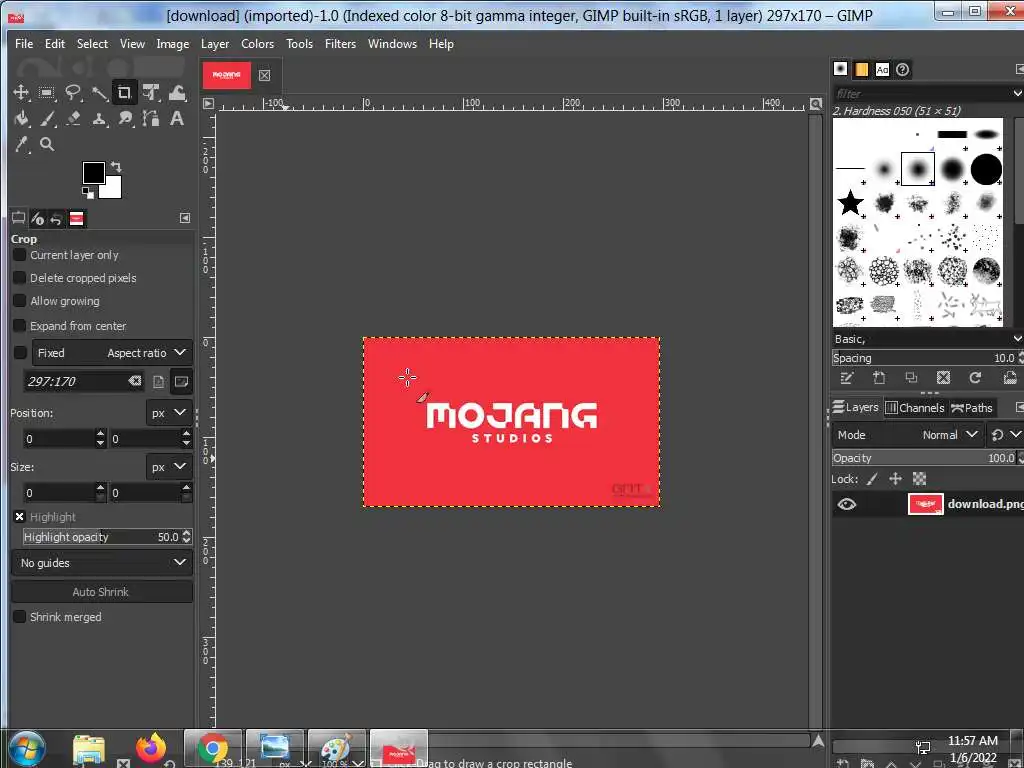
Task: Select the Bucket Fill tool
Action: tap(21, 118)
